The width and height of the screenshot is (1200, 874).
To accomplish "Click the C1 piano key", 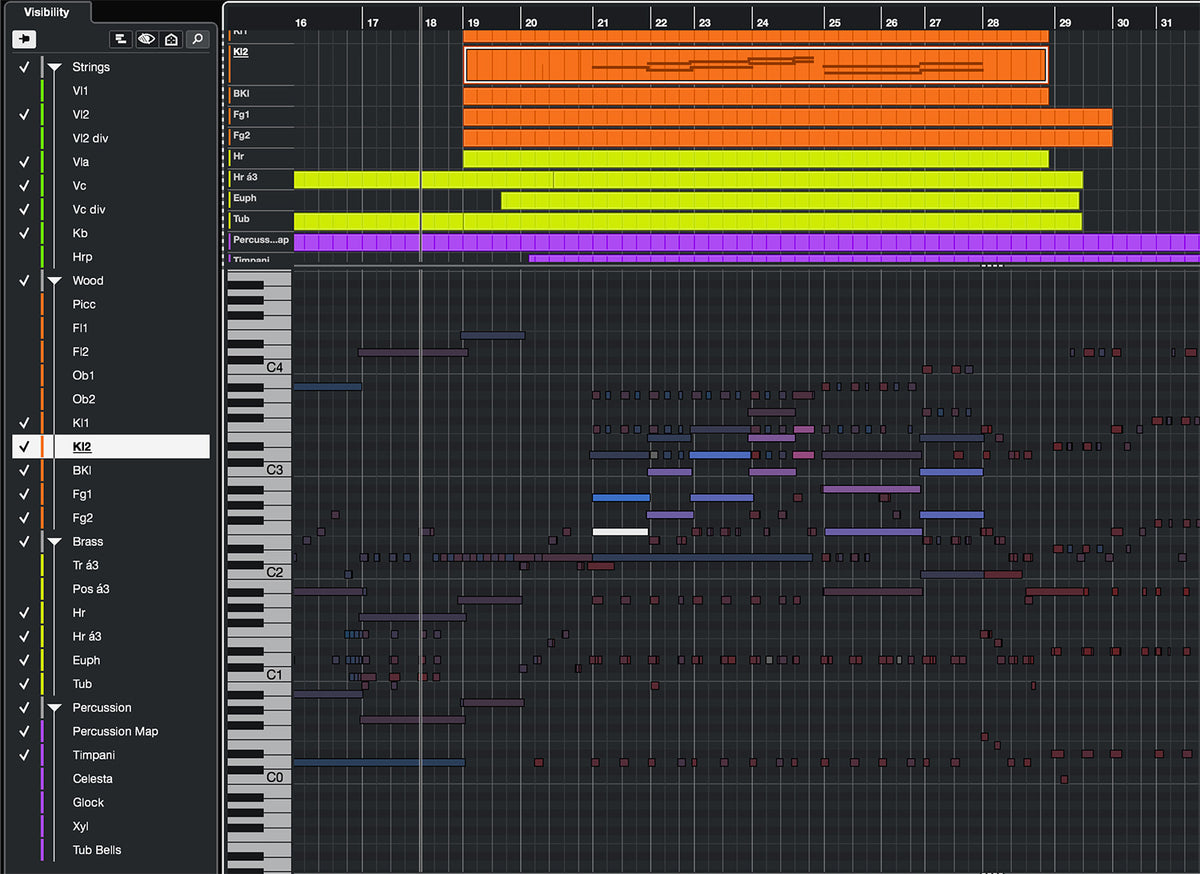I will [x=260, y=675].
